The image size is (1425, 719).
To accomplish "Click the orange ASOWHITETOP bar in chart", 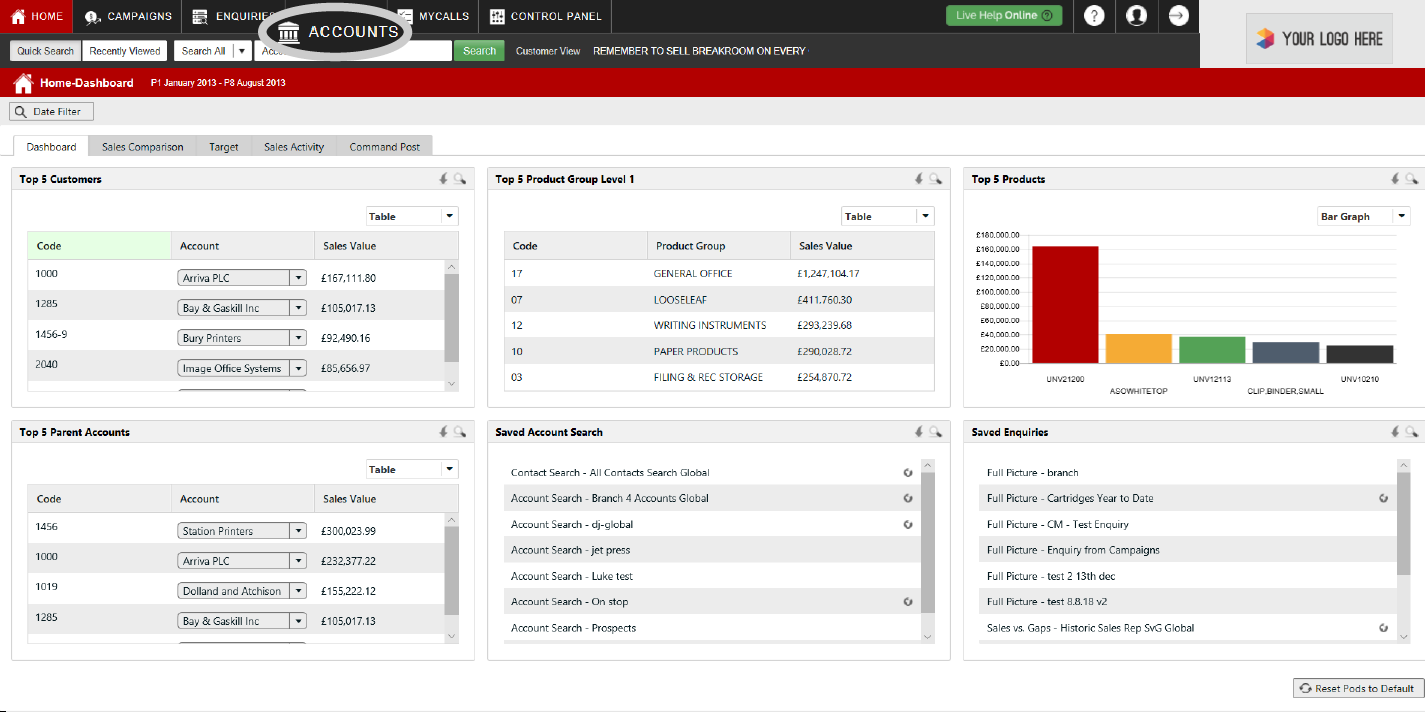I will click(x=1138, y=348).
